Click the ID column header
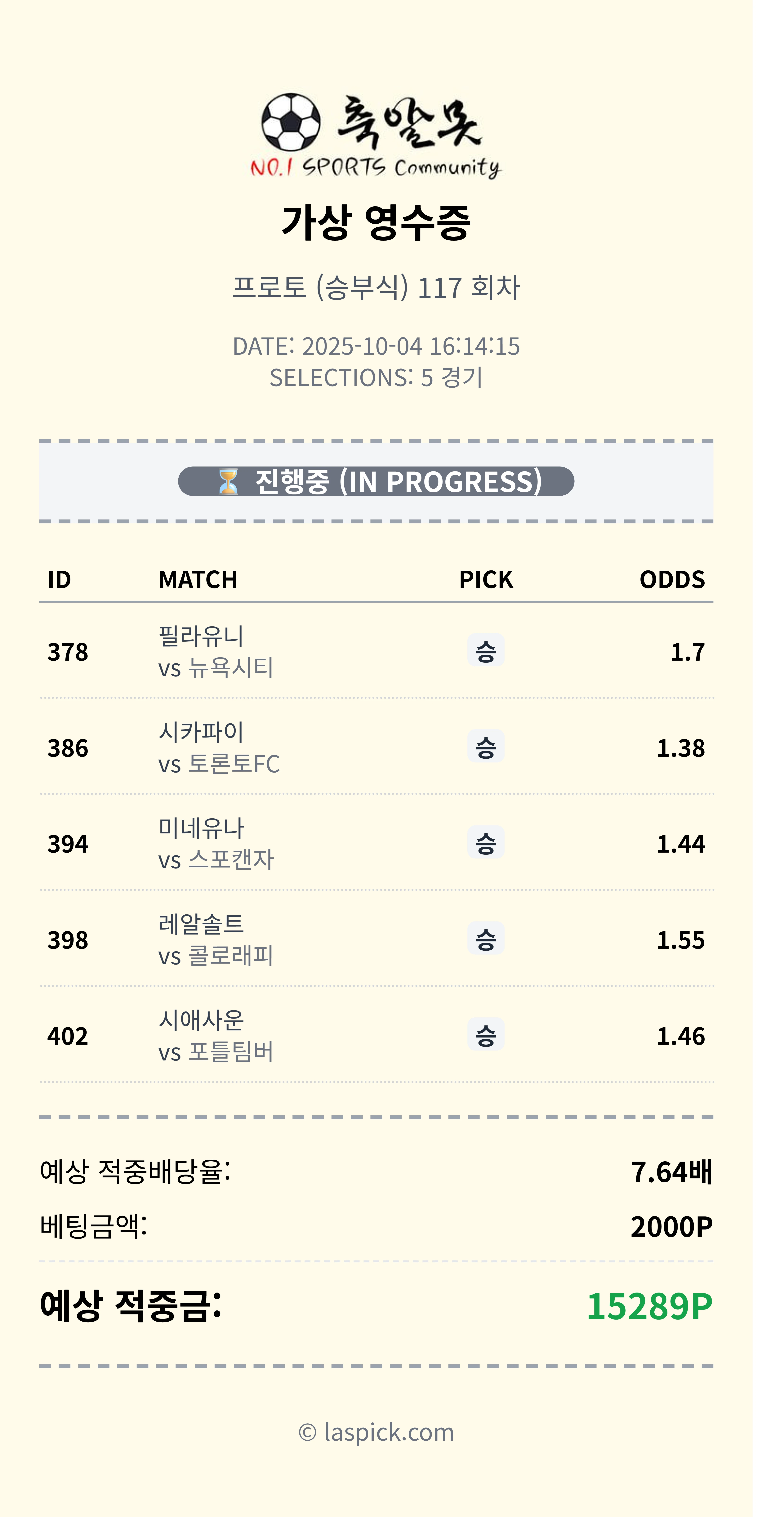Viewport: 784px width, 1517px height. 60,579
